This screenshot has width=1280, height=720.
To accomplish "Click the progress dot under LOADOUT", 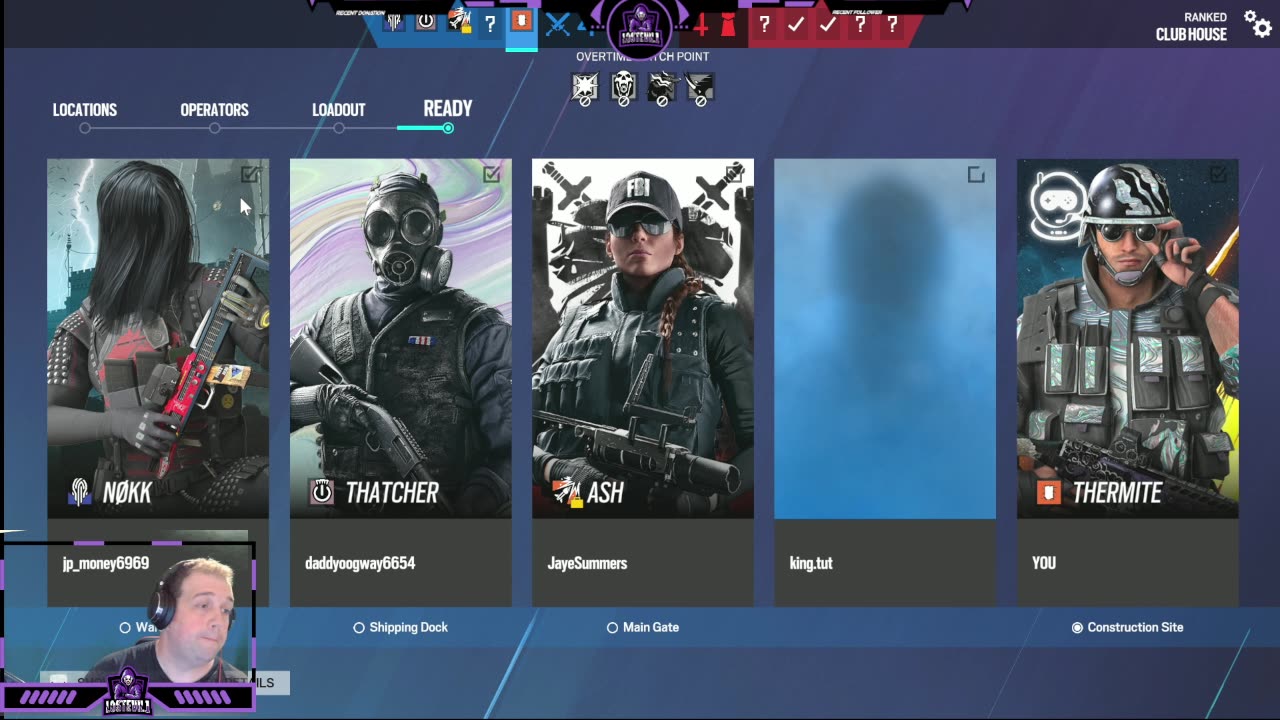I will point(339,128).
